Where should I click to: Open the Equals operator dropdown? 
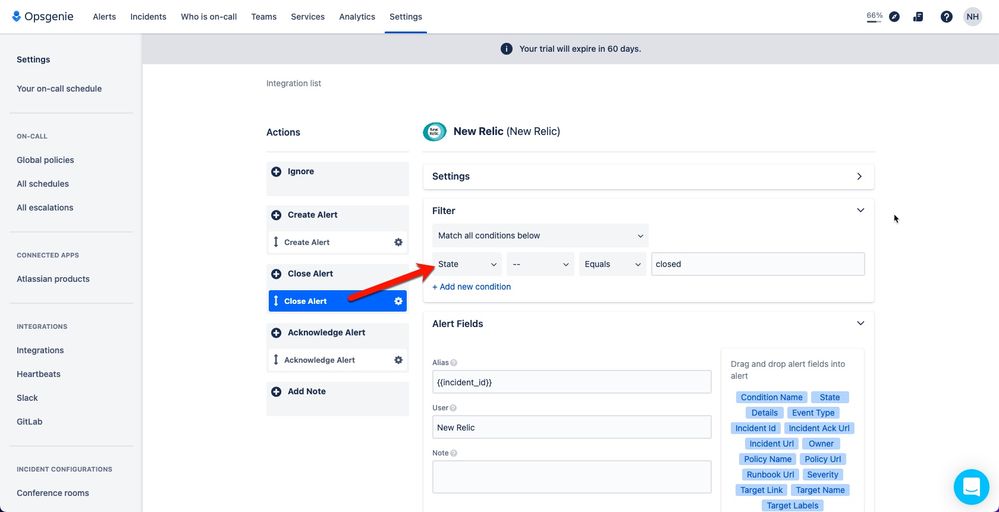[x=612, y=264]
